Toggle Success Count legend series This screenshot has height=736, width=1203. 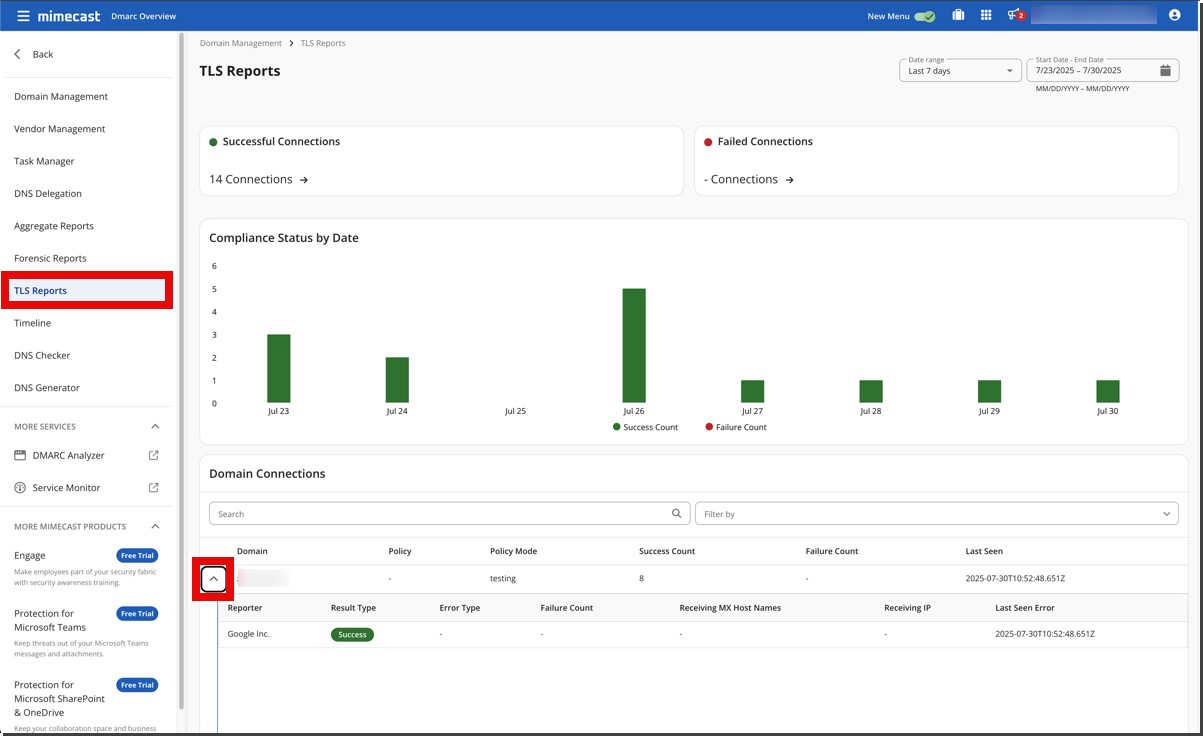click(645, 427)
